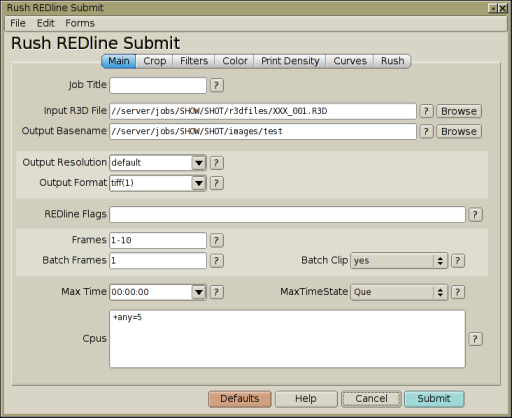Open the Forms menu
This screenshot has width=512, height=418.
[x=80, y=23]
